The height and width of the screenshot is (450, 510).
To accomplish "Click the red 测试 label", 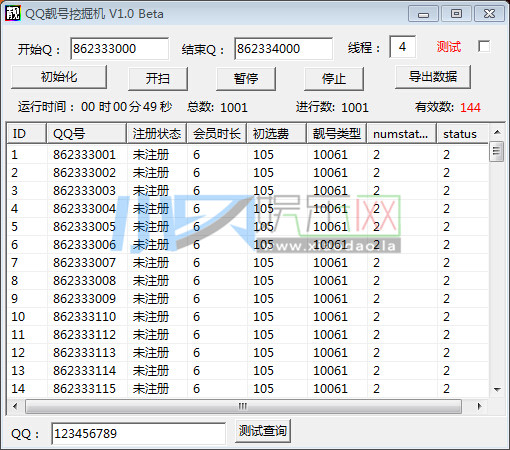I will [x=449, y=47].
